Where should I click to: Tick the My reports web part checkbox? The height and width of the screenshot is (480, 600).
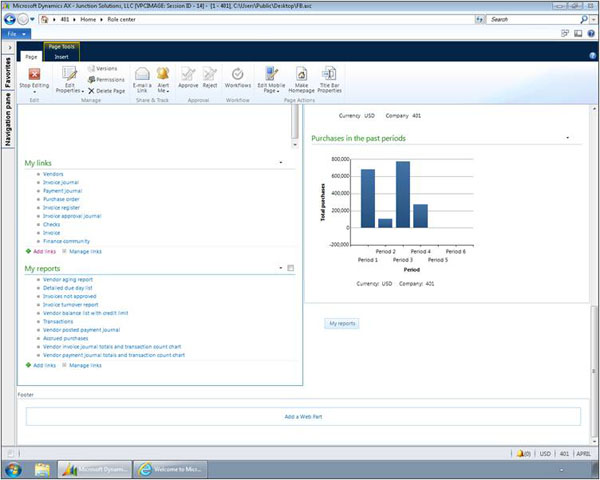[290, 268]
